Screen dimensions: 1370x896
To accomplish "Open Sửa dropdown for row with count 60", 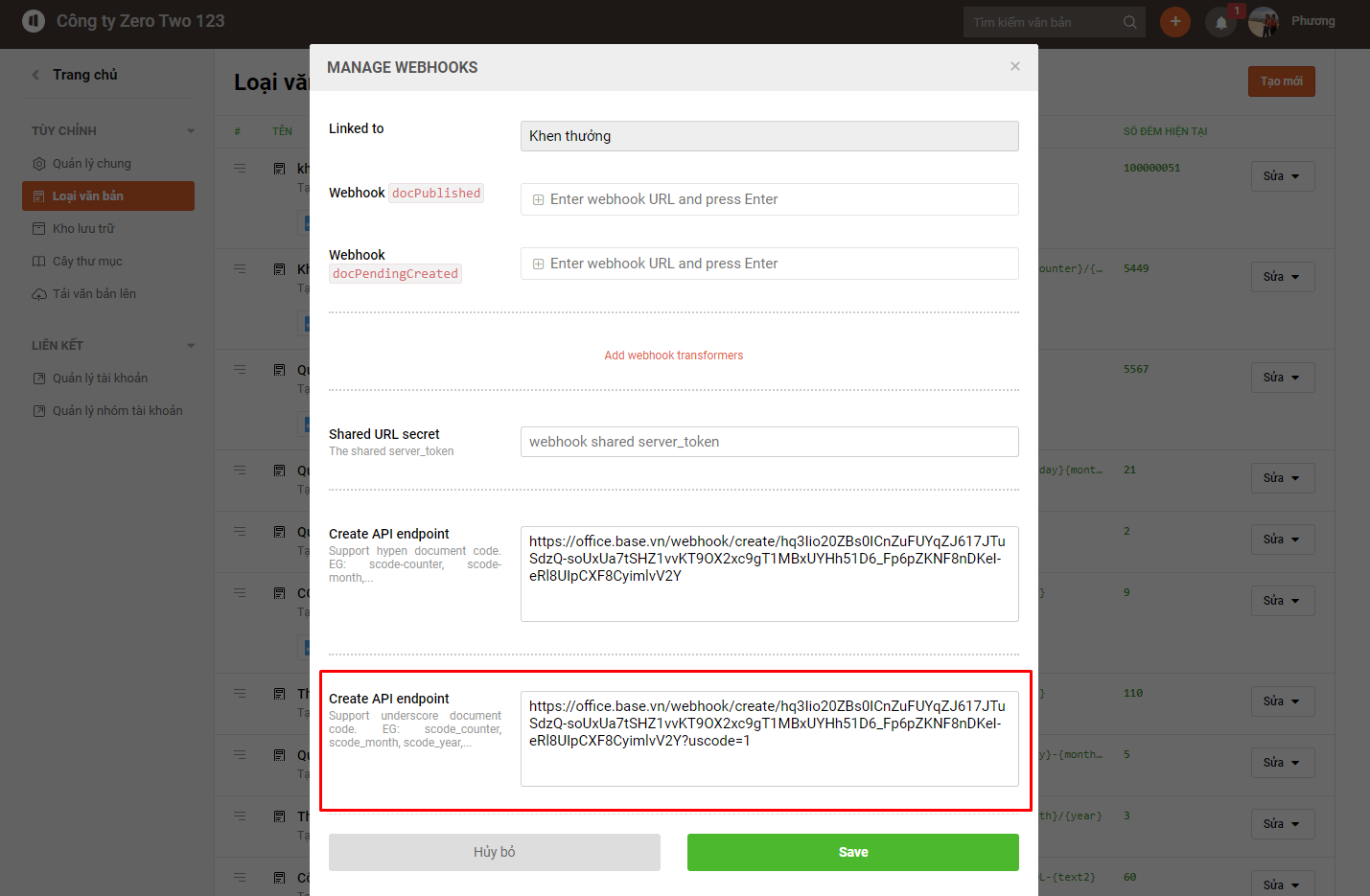I will click(1283, 884).
